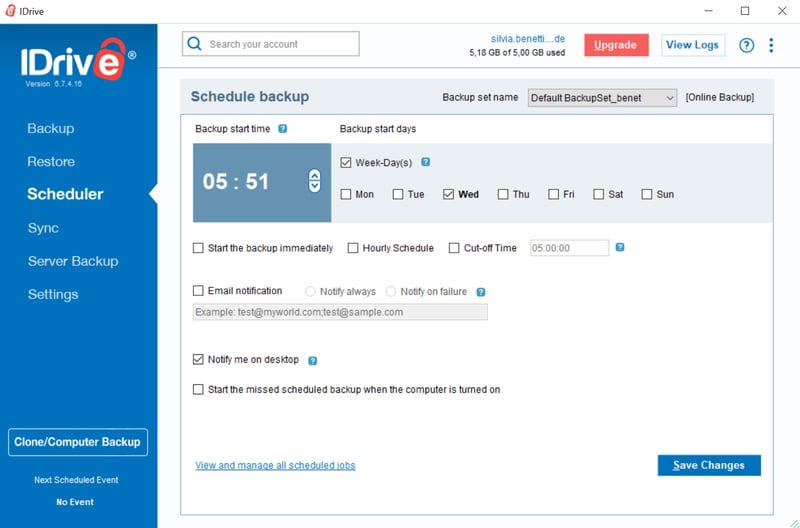Toggle Start the backup immediately checkbox
This screenshot has width=800, height=528.
198,248
